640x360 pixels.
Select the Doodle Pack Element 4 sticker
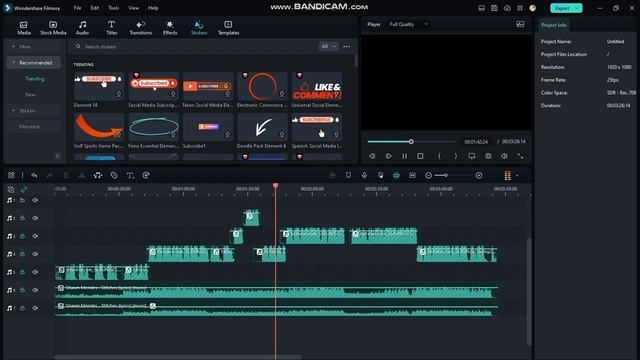pos(262,127)
